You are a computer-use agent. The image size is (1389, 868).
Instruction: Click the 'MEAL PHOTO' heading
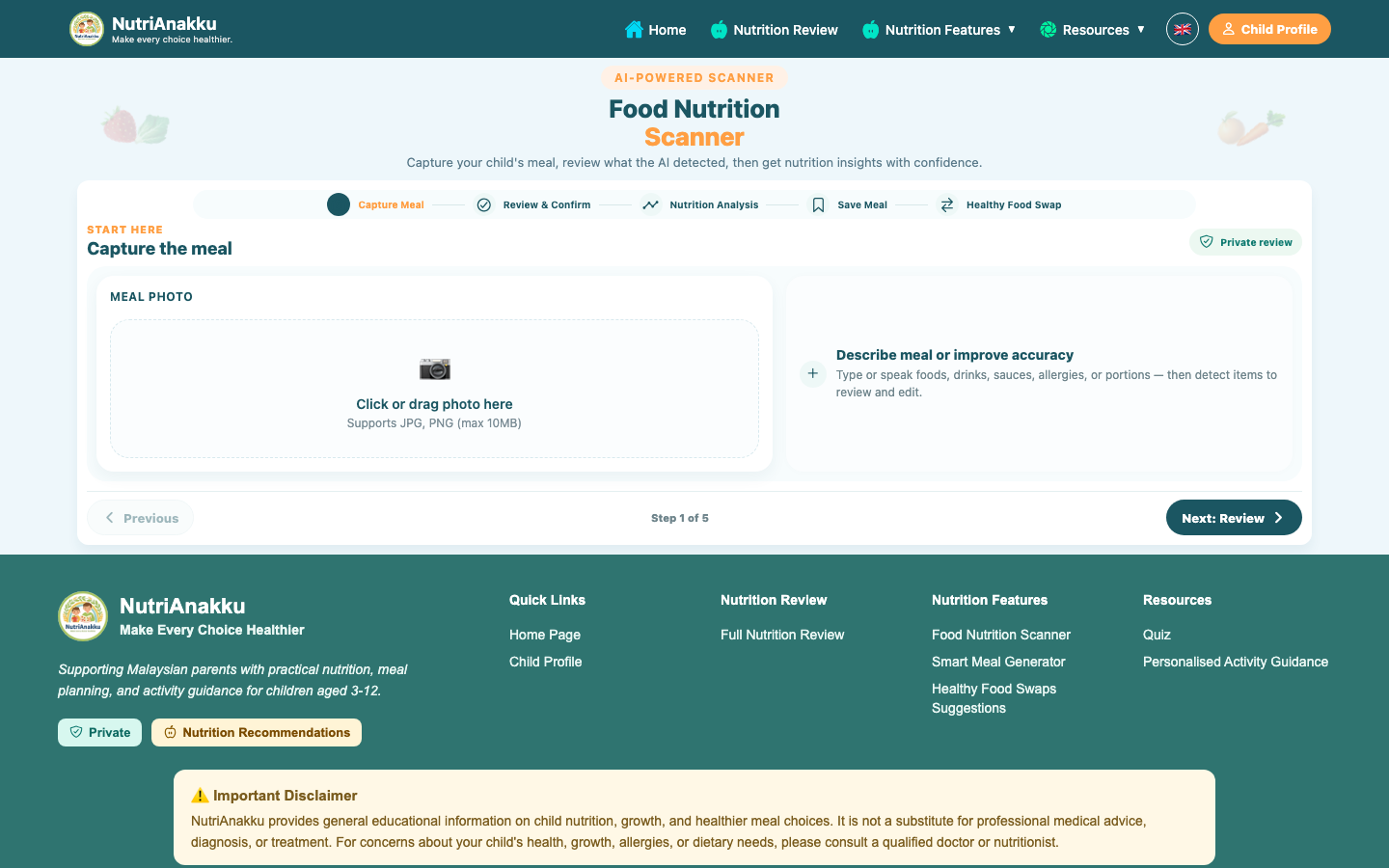[151, 297]
